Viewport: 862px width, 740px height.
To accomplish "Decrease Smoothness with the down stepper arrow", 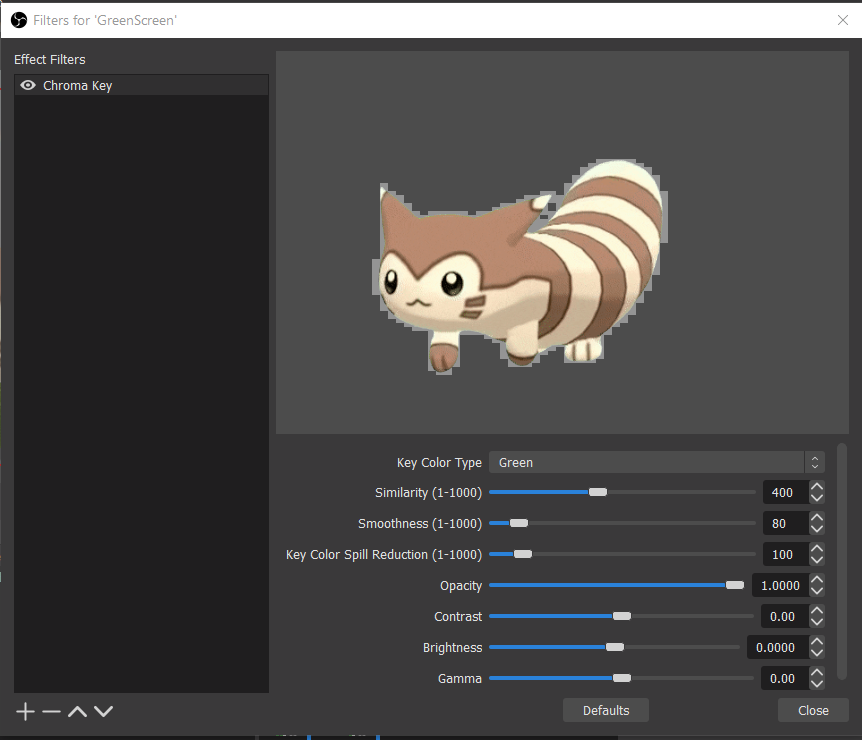I will [x=817, y=529].
